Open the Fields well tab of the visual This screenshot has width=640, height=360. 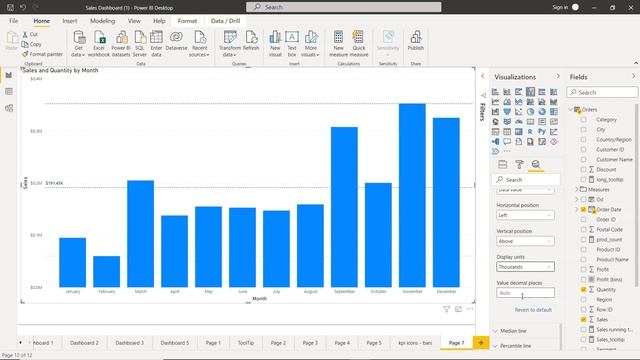click(x=502, y=164)
